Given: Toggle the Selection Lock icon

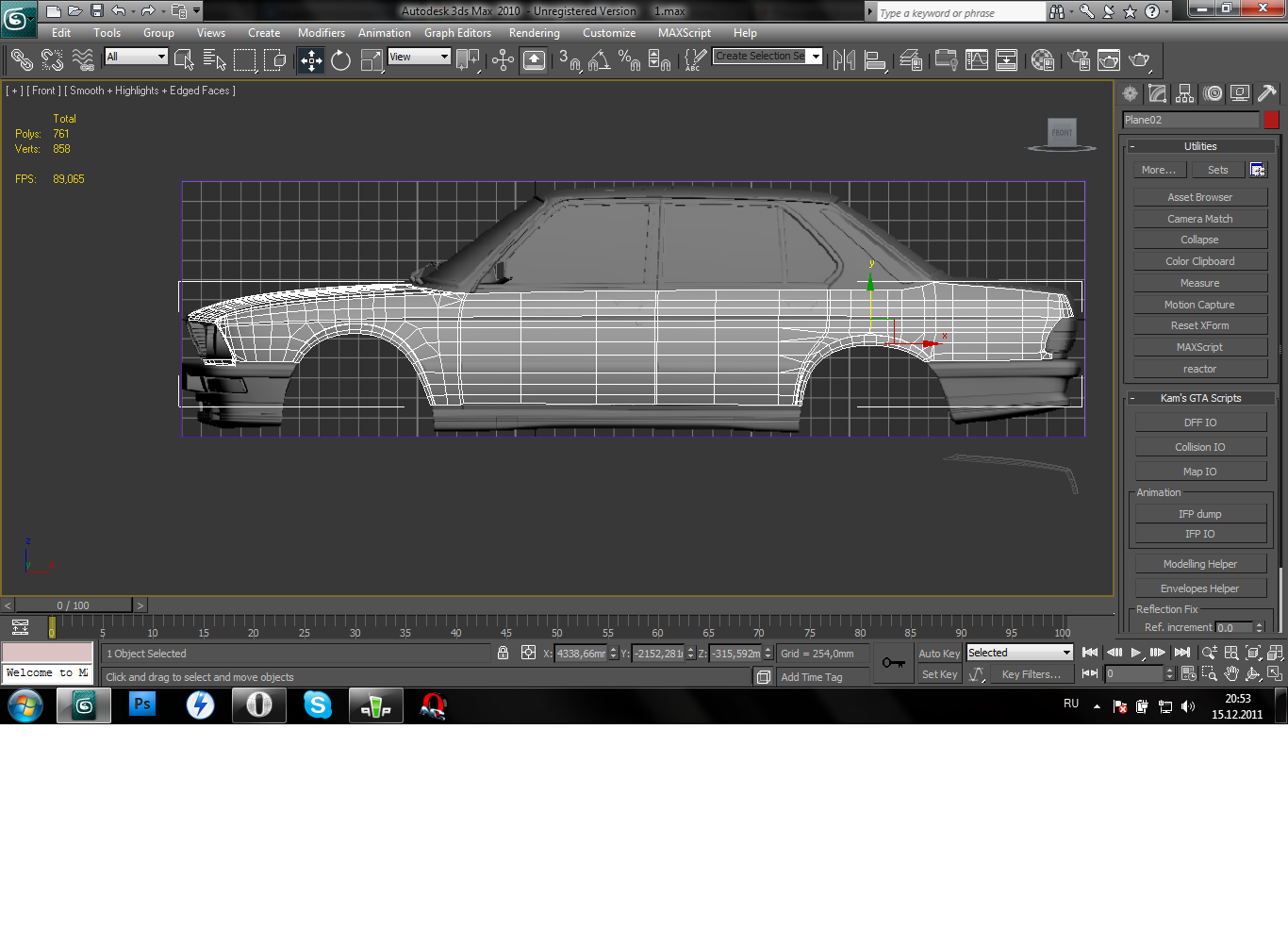Looking at the screenshot, I should click(x=503, y=653).
